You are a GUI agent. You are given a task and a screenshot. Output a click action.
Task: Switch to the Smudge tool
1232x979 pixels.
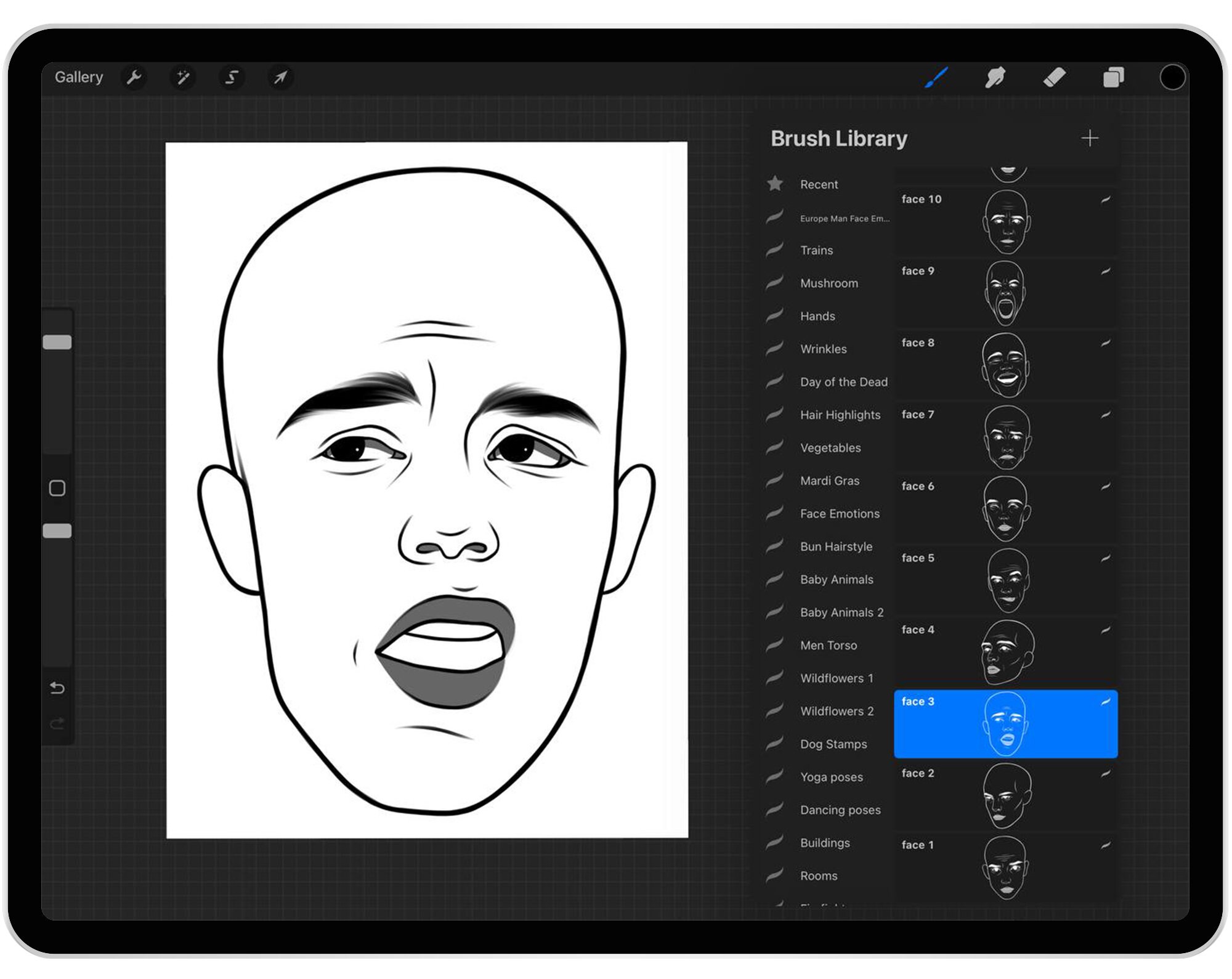(996, 76)
